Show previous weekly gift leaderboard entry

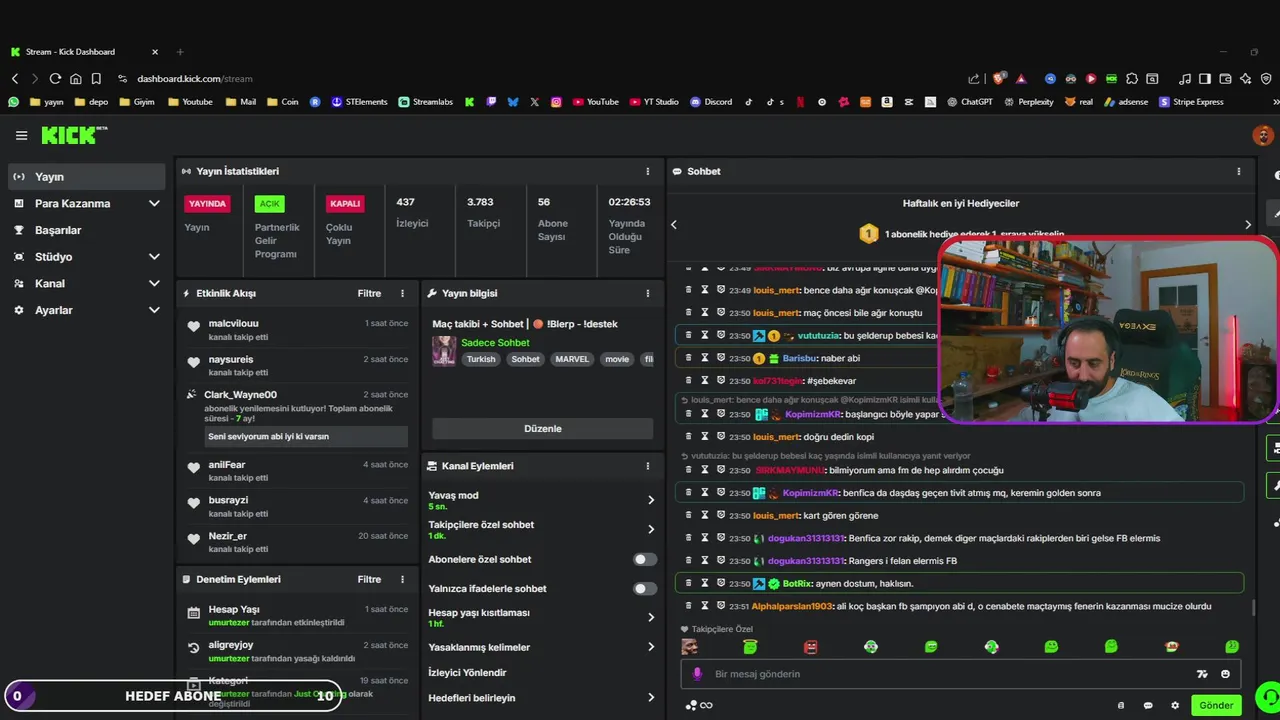tap(674, 225)
